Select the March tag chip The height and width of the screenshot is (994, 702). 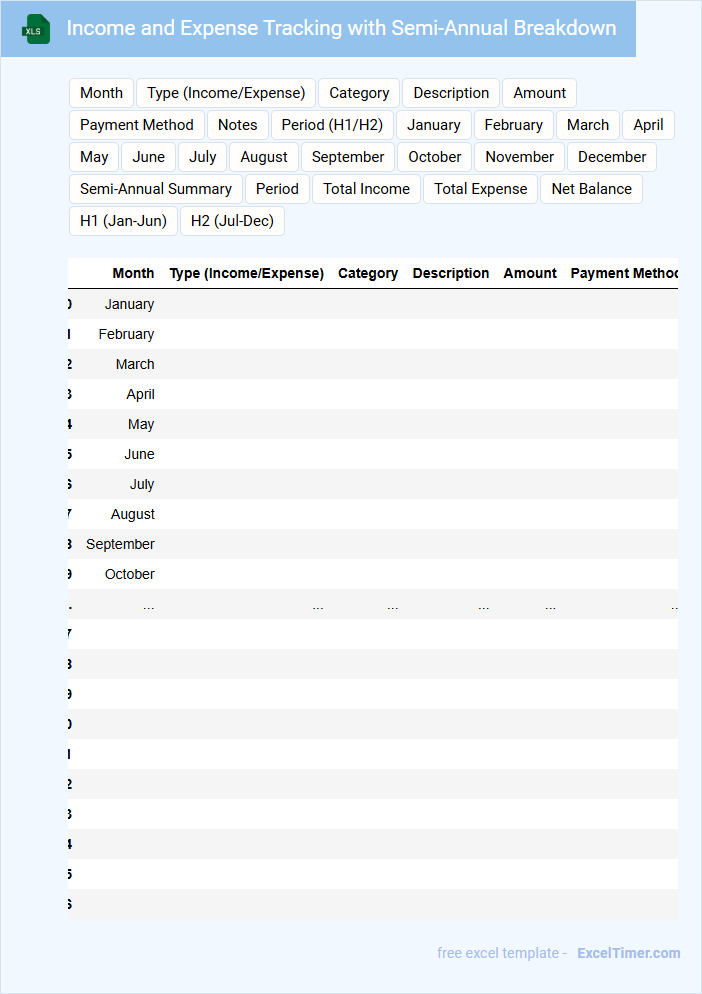(x=588, y=125)
